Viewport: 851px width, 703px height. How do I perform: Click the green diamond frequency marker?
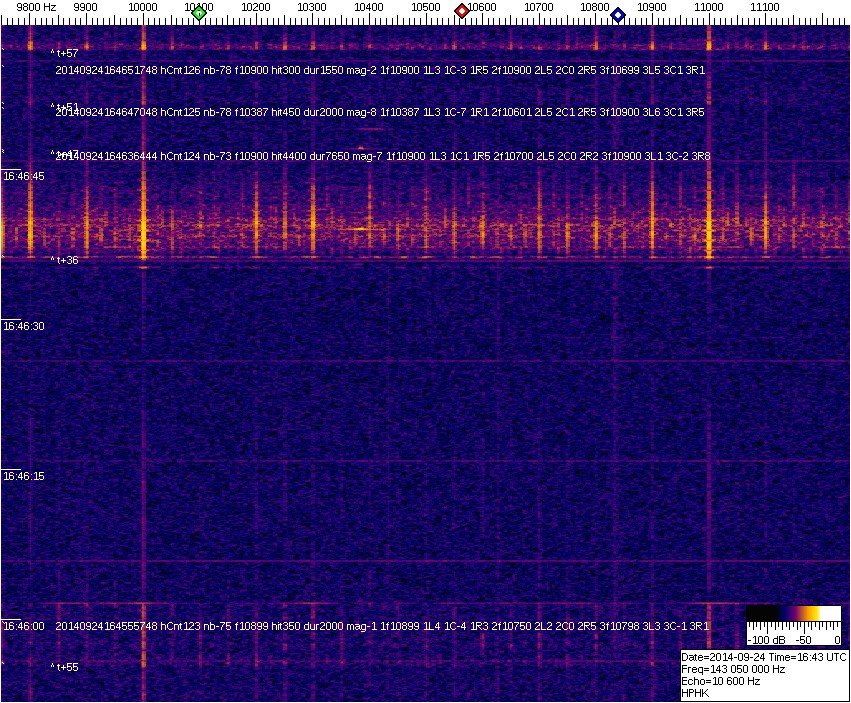point(199,13)
